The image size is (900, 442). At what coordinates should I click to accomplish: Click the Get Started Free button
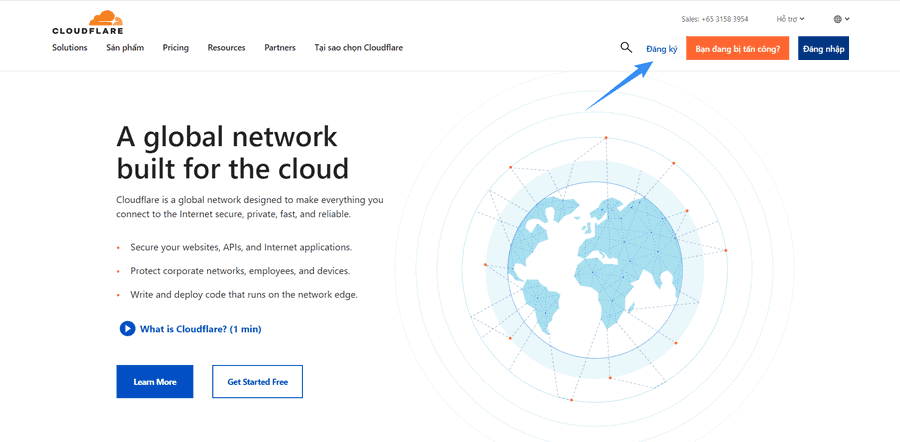(257, 382)
